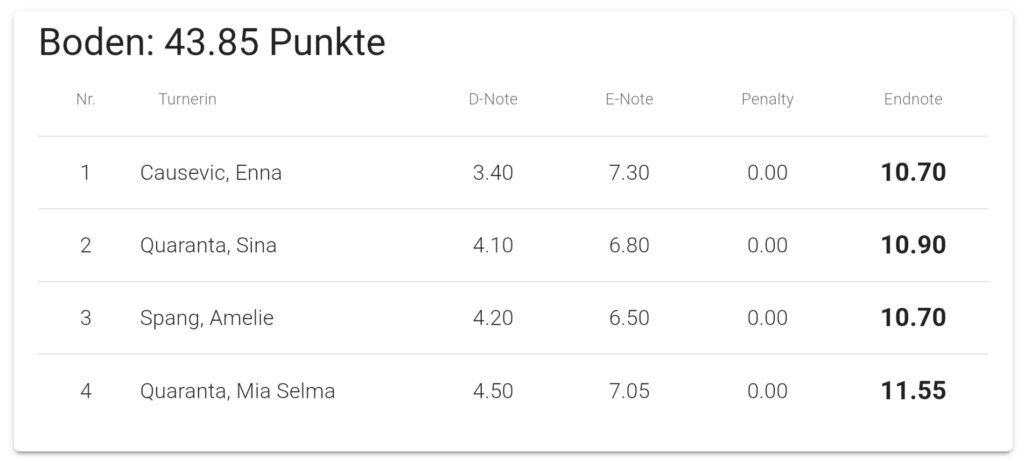Click Enna Causevic's 10.70 Endnote
The height and width of the screenshot is (461, 1024).
(913, 173)
